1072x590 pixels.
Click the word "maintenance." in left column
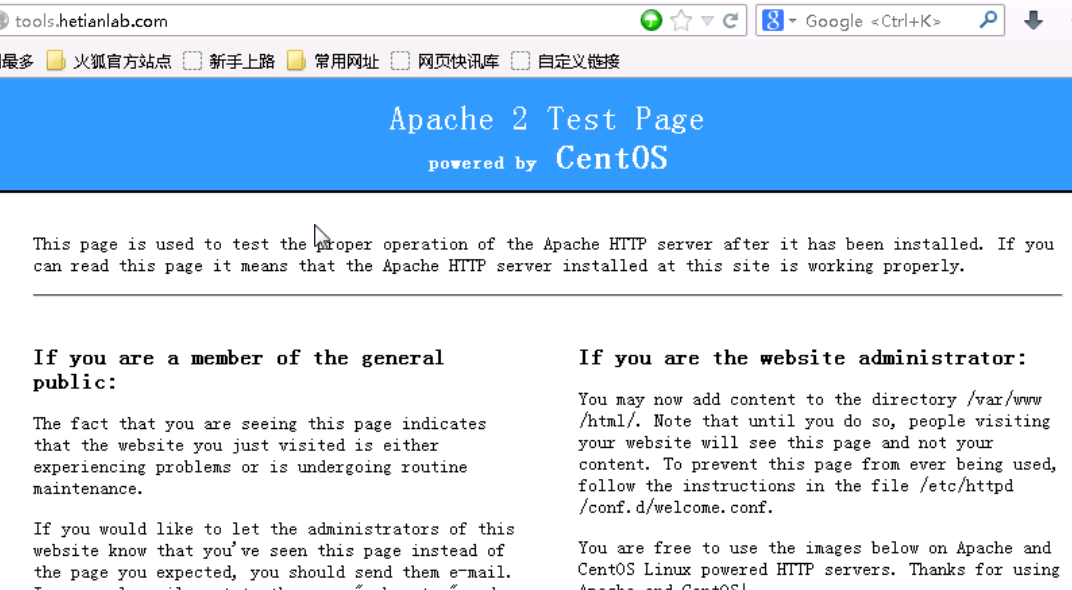click(x=88, y=489)
